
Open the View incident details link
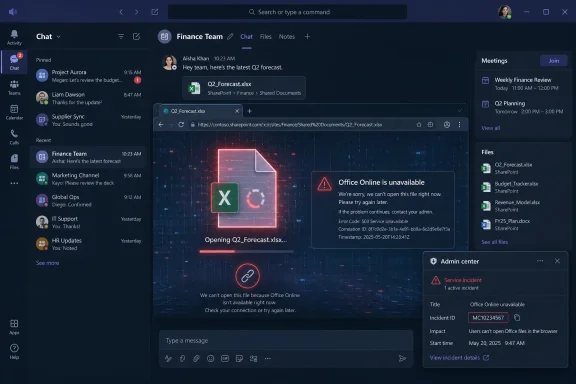click(459, 358)
